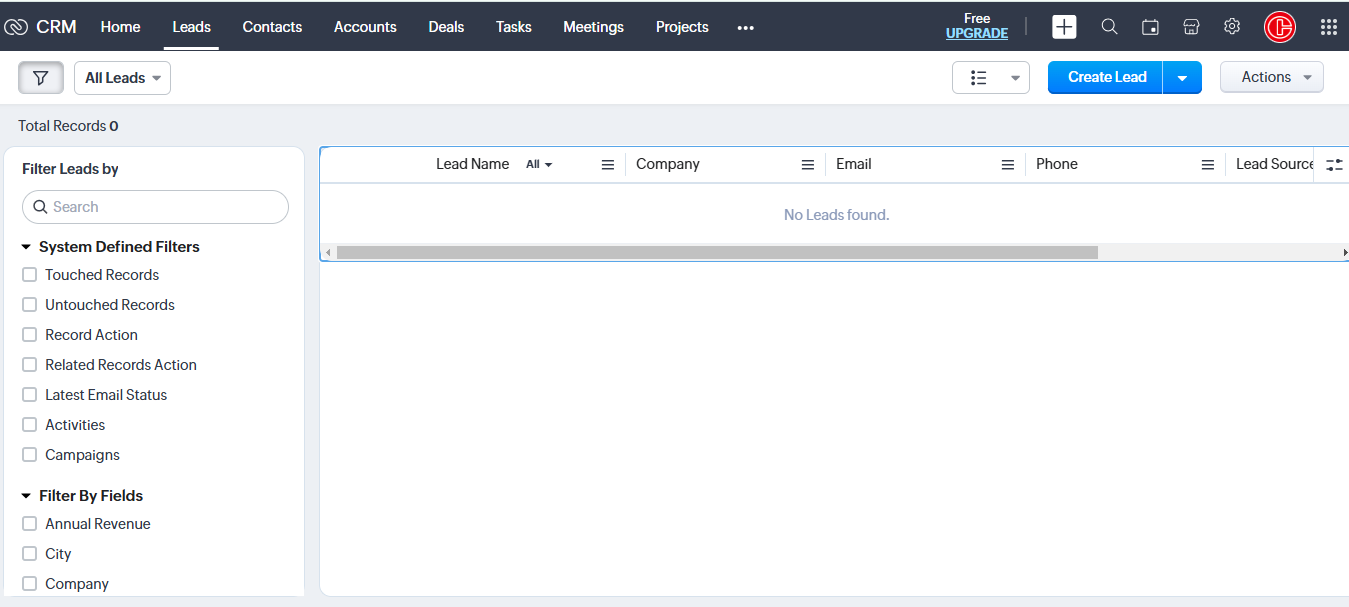This screenshot has height=607, width=1349.
Task: Check the Company field filter
Action: pos(30,584)
